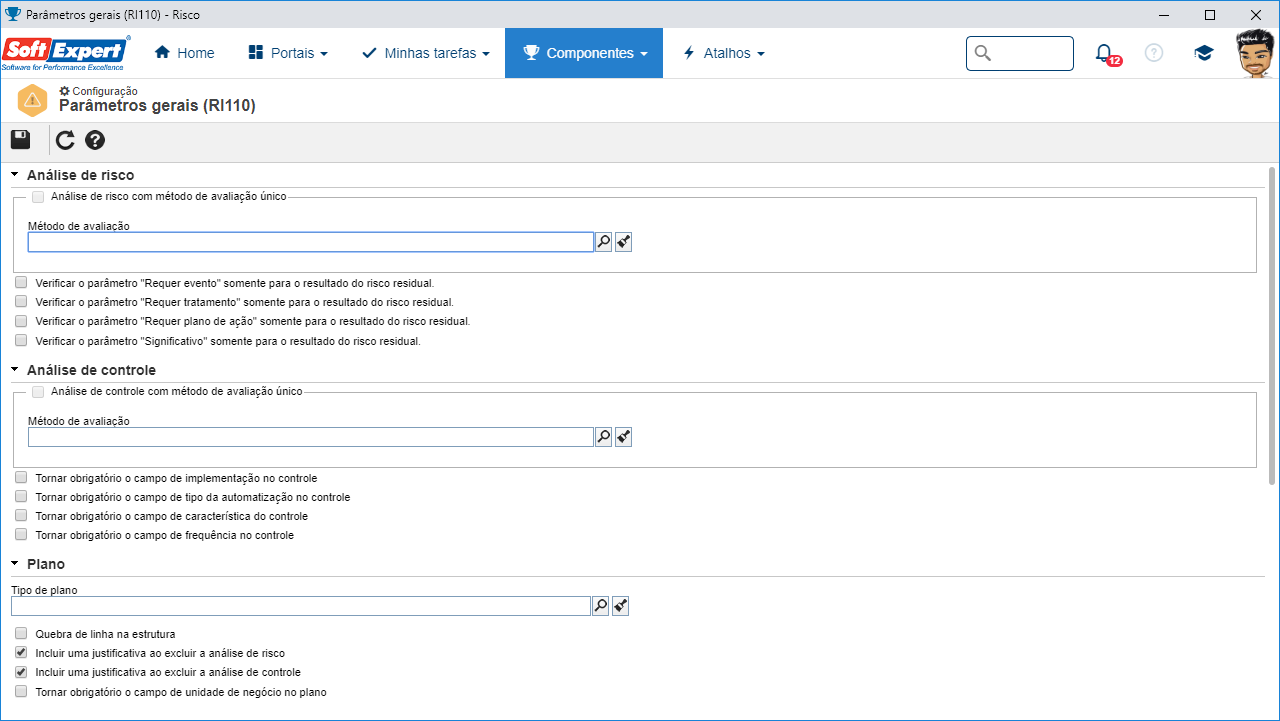
Task: Click the 'Tipo de plano' label
Action: 44,590
